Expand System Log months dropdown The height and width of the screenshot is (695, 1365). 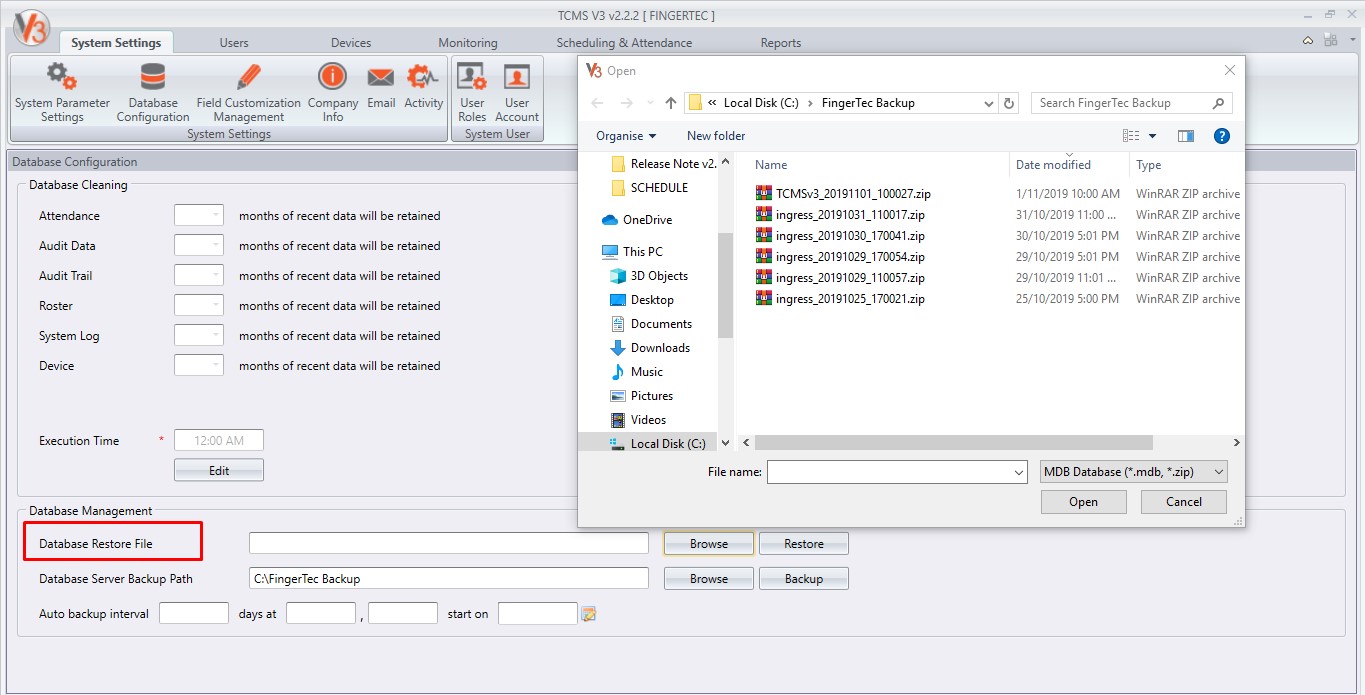(215, 336)
